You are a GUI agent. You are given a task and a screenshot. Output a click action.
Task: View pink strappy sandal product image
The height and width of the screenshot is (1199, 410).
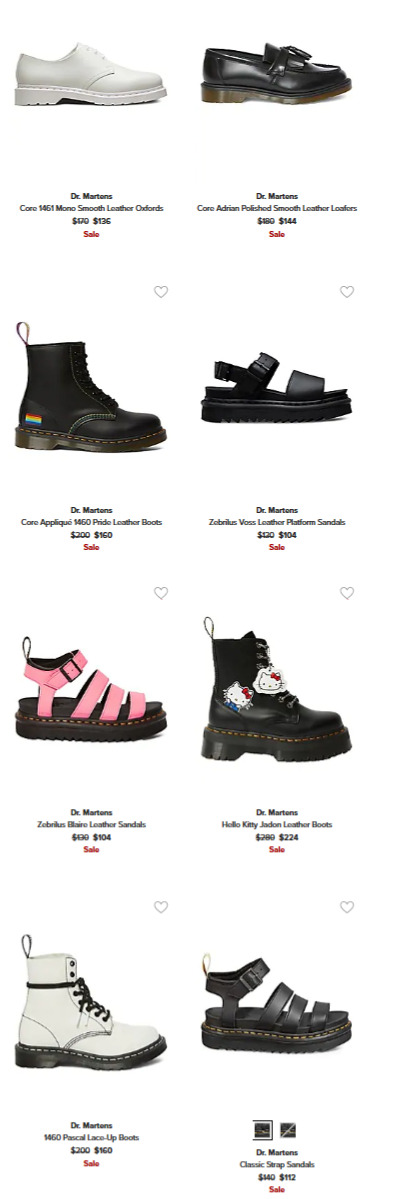[x=91, y=688]
